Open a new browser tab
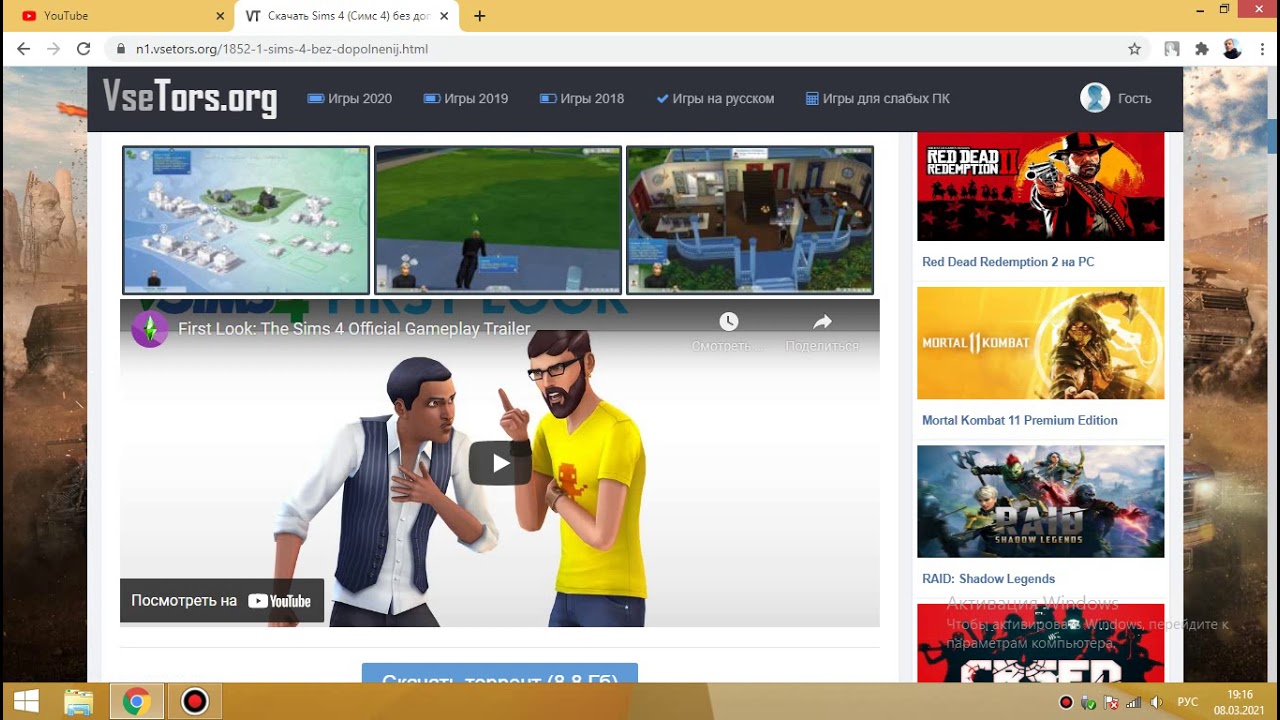This screenshot has height=720, width=1280. point(479,16)
